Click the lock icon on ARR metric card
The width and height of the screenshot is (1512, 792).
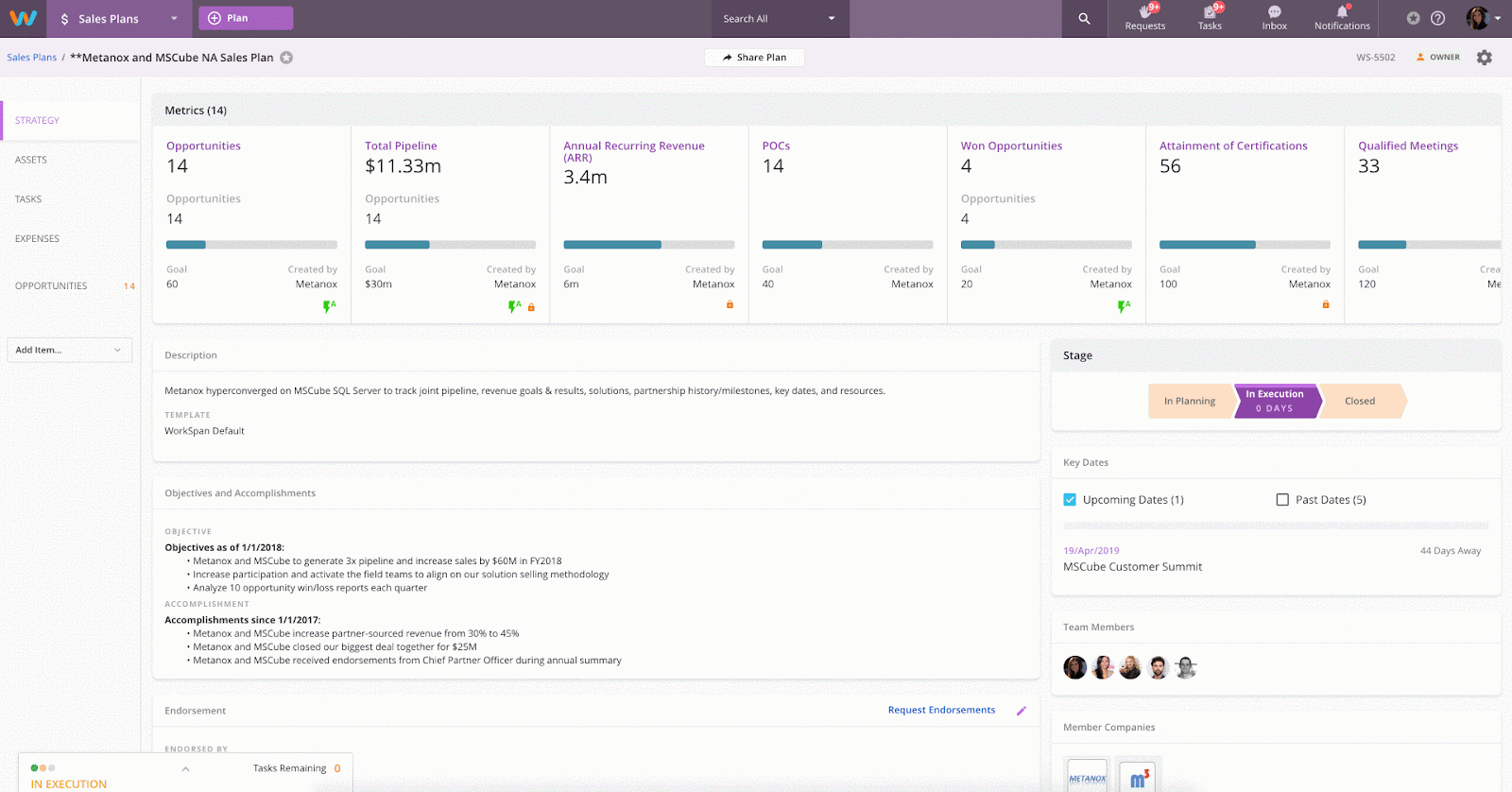coord(730,304)
